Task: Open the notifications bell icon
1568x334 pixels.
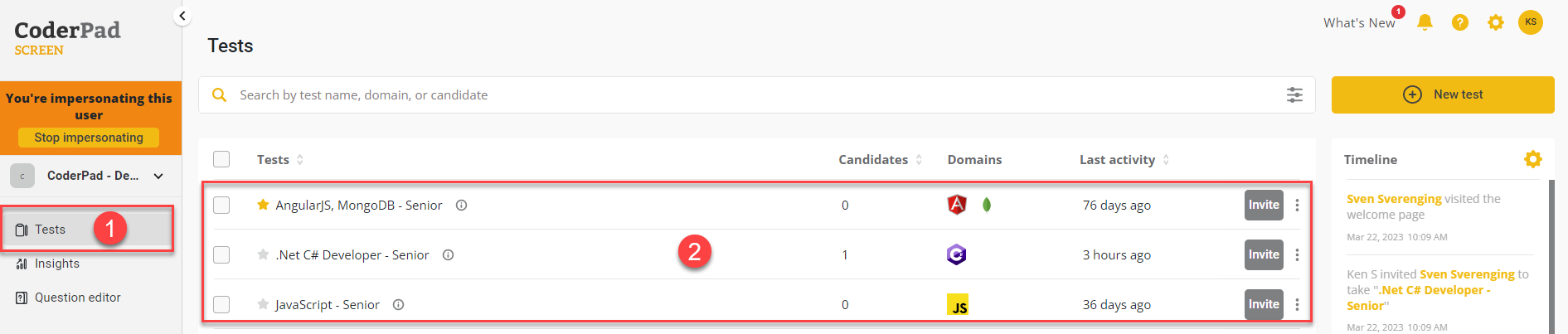Action: pyautogui.click(x=1425, y=22)
